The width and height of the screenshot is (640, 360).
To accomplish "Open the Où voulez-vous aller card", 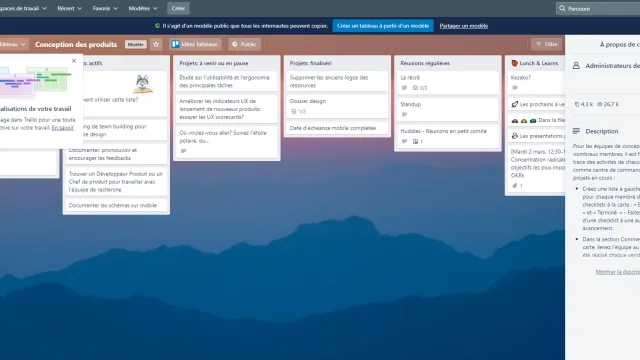I will 227,142.
